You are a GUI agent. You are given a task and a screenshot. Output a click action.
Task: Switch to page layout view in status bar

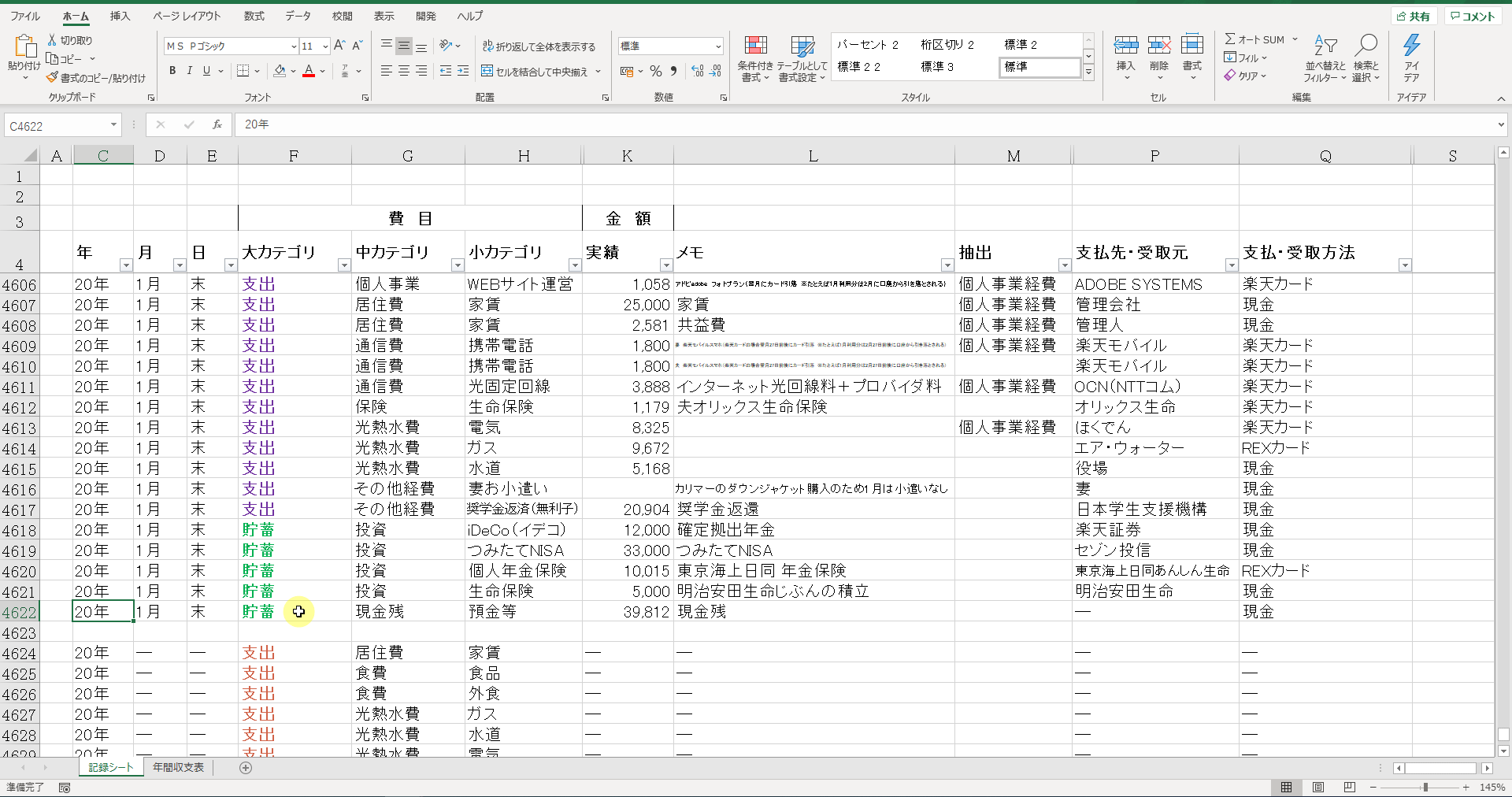[x=1317, y=788]
